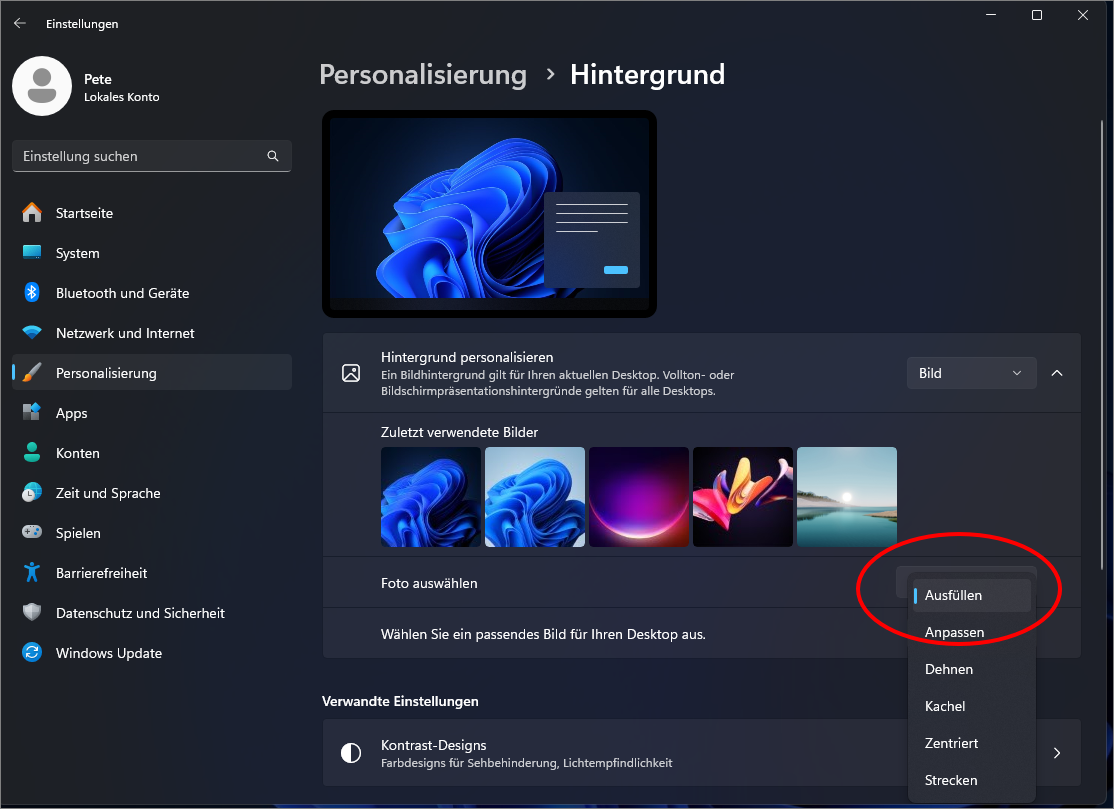Open Netzwerk und Internet settings
Image resolution: width=1114 pixels, height=809 pixels.
(152, 333)
